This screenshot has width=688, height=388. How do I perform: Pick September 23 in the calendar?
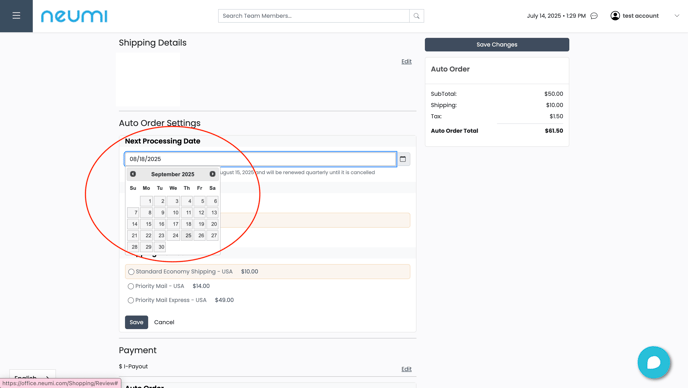[160, 235]
